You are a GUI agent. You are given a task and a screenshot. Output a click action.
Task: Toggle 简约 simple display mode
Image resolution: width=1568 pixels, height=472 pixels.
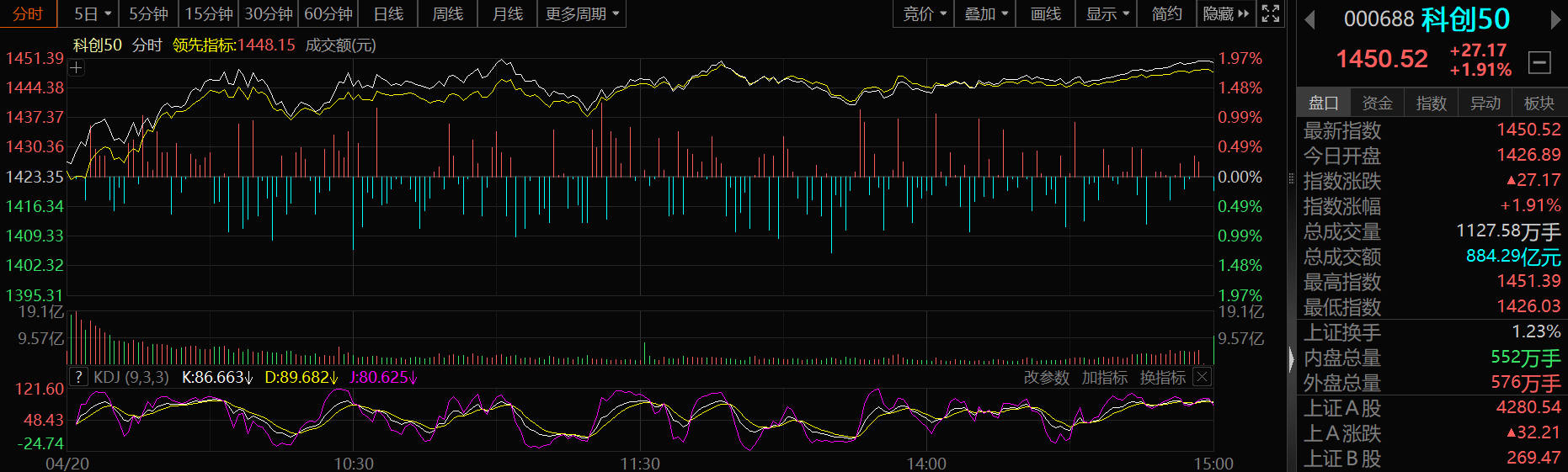(1166, 13)
